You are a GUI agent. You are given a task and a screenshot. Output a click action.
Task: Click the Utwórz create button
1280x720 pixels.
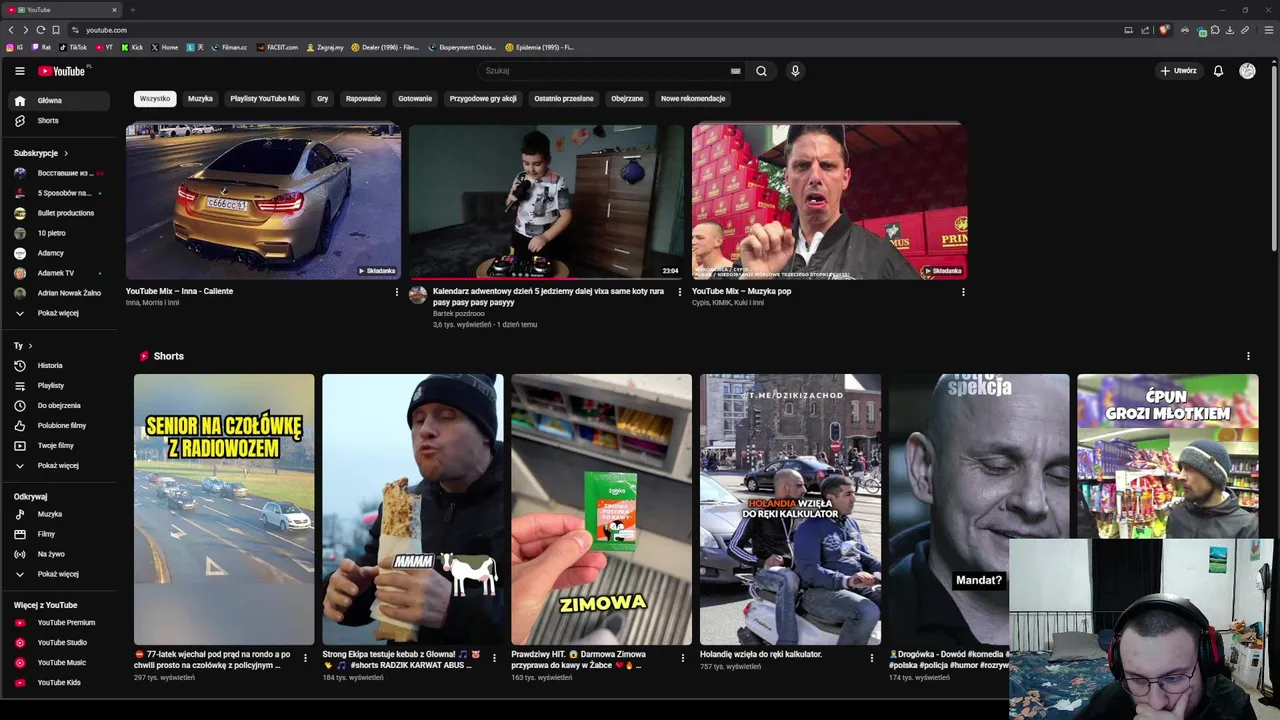(1178, 71)
